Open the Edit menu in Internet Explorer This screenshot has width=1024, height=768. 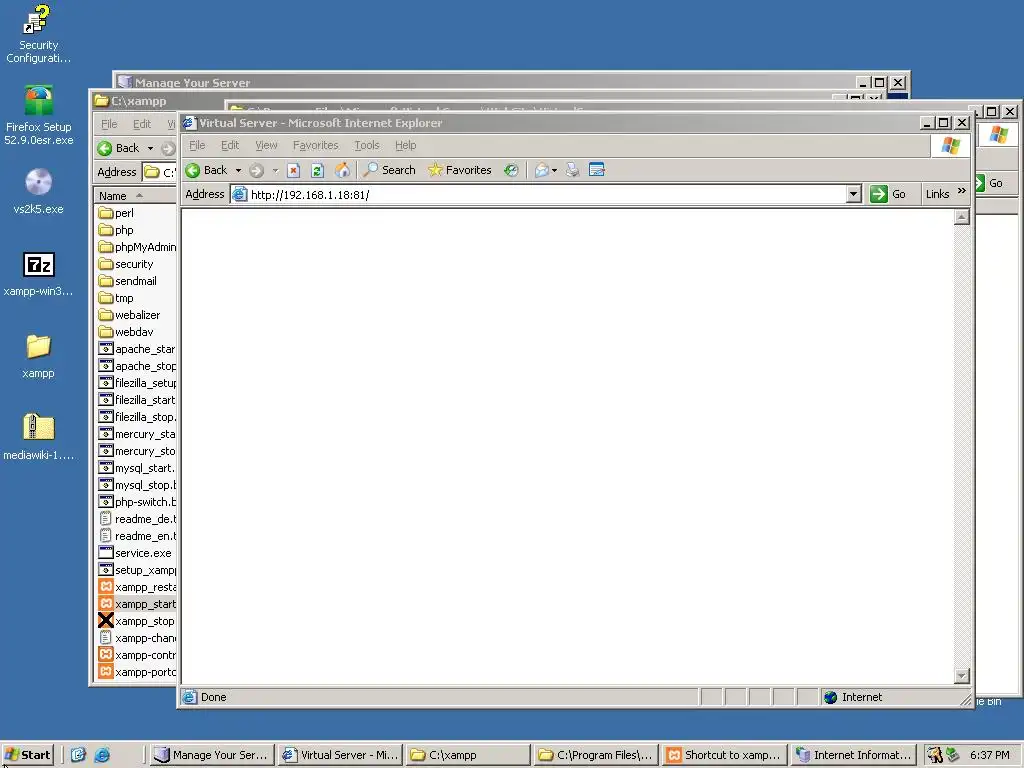click(x=230, y=146)
